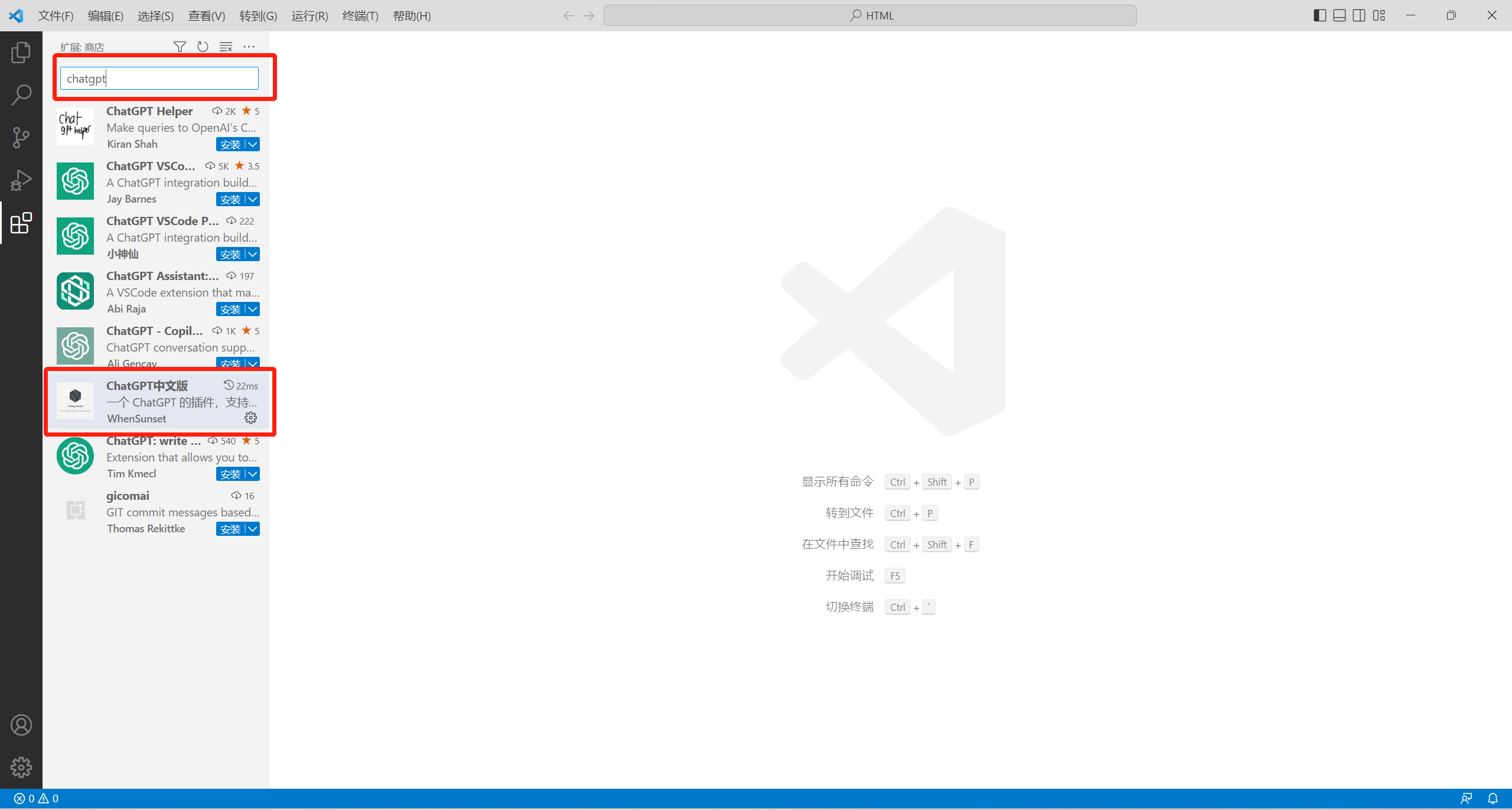The height and width of the screenshot is (810, 1512).
Task: Click the Run and Debug icon in sidebar
Action: coord(22,181)
